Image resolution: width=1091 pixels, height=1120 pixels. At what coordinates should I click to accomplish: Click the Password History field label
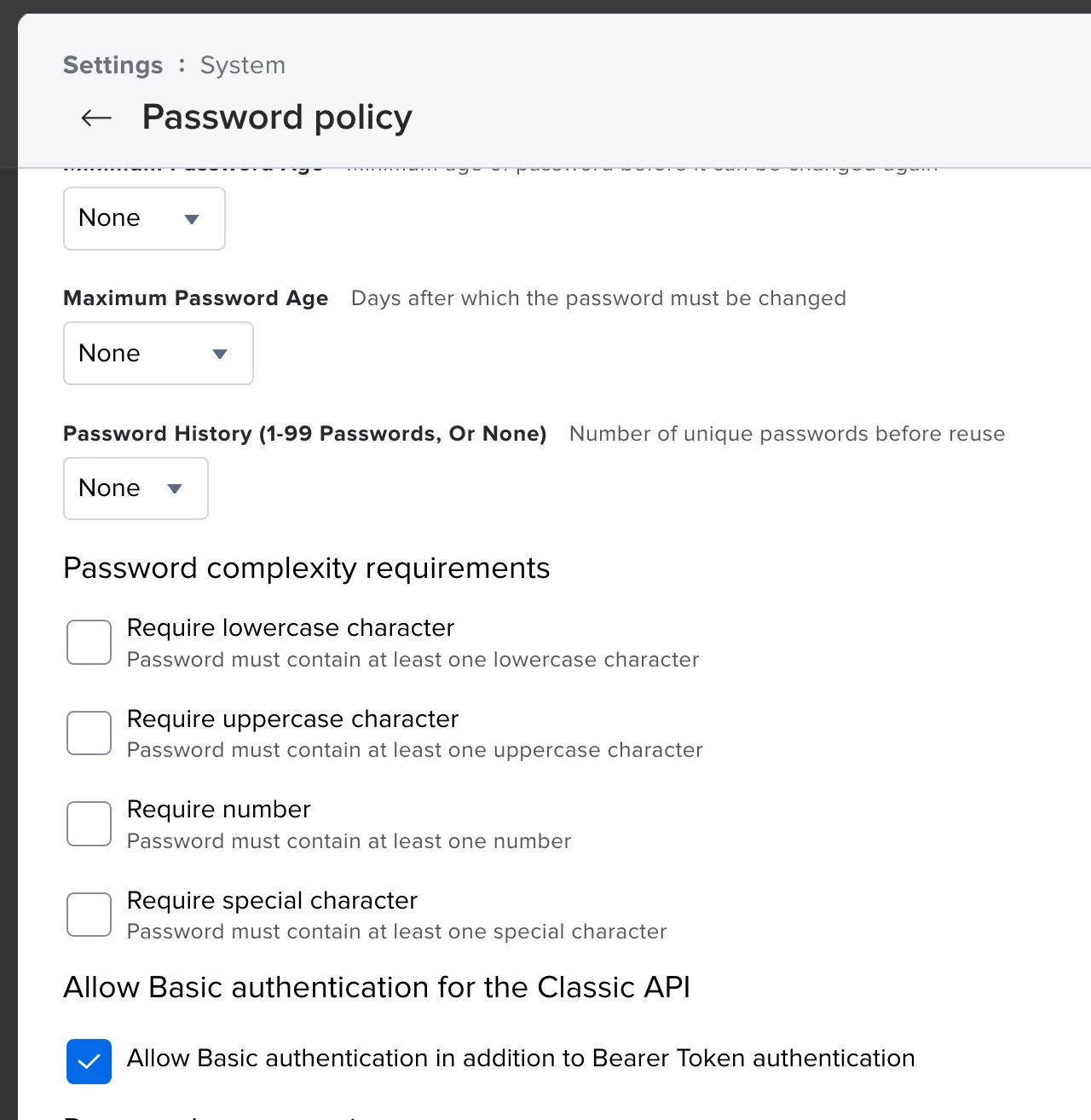[x=304, y=434]
